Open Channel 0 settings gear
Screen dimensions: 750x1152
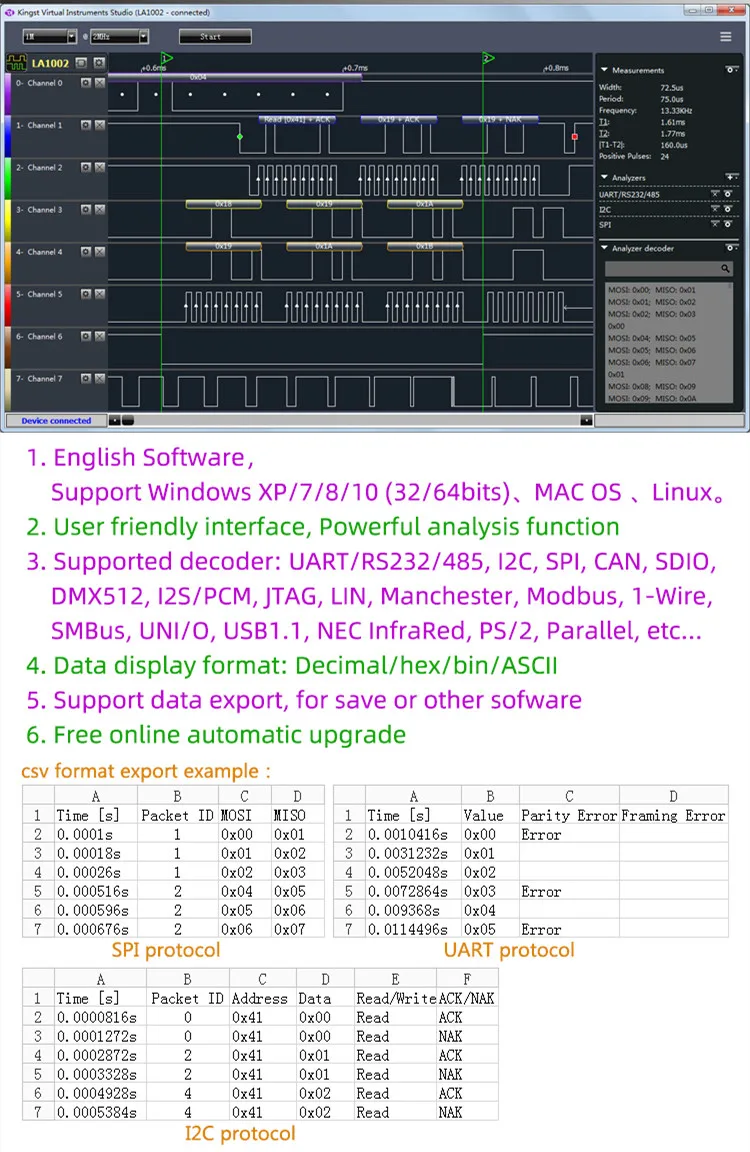[86, 83]
